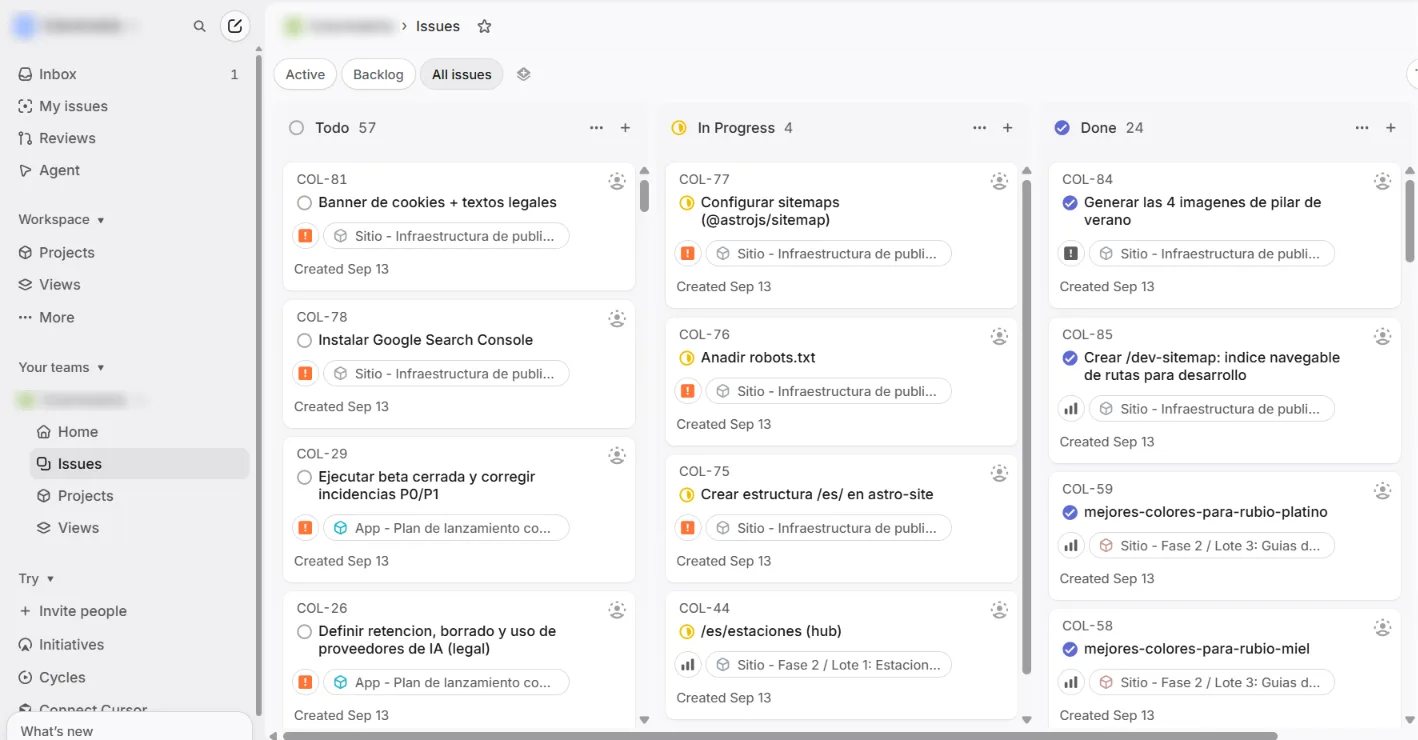Click priority bars icon on COL-44

coord(688,665)
